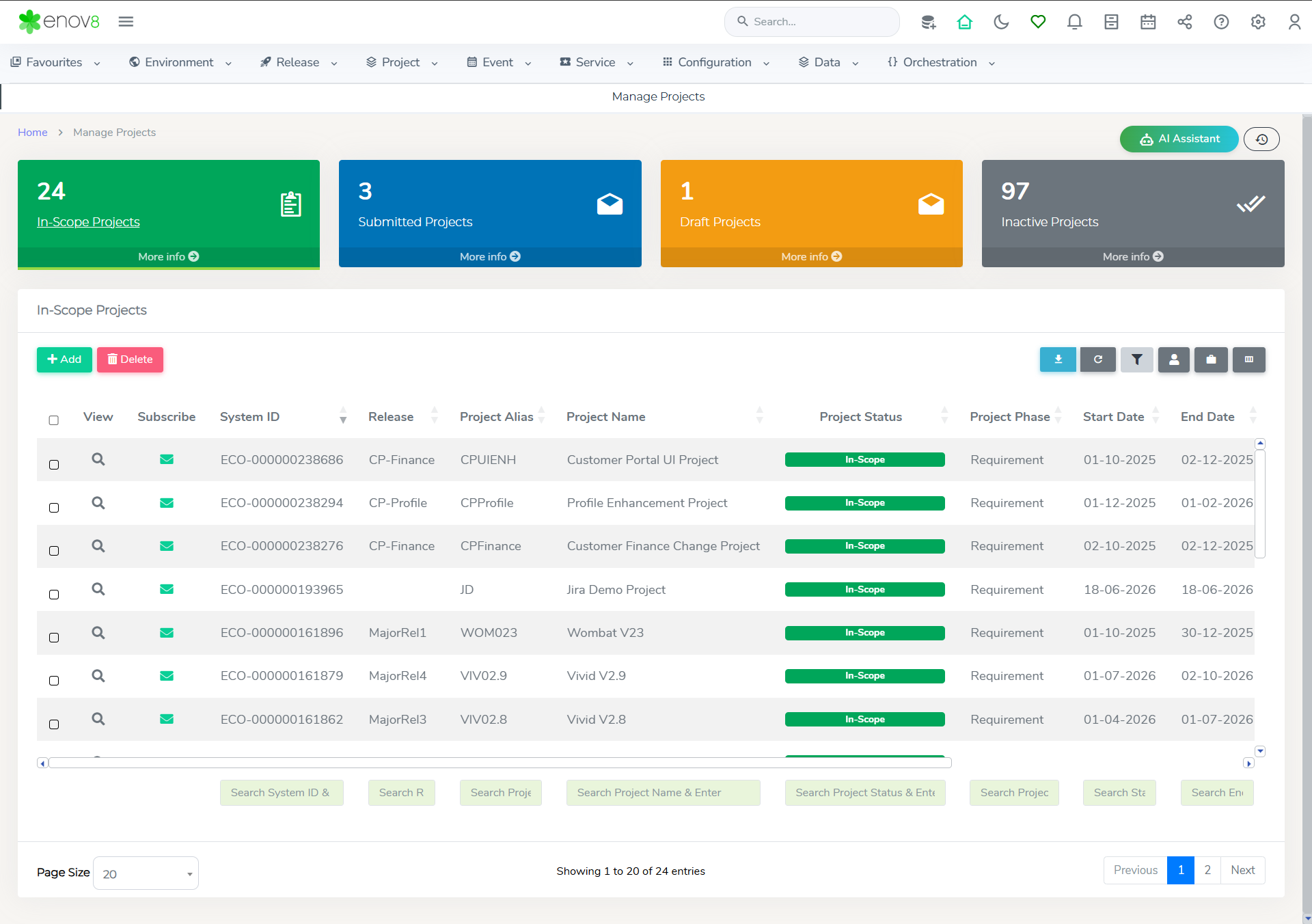1312x924 pixels.
Task: Check the Jira Demo Project row checkbox
Action: point(54,595)
